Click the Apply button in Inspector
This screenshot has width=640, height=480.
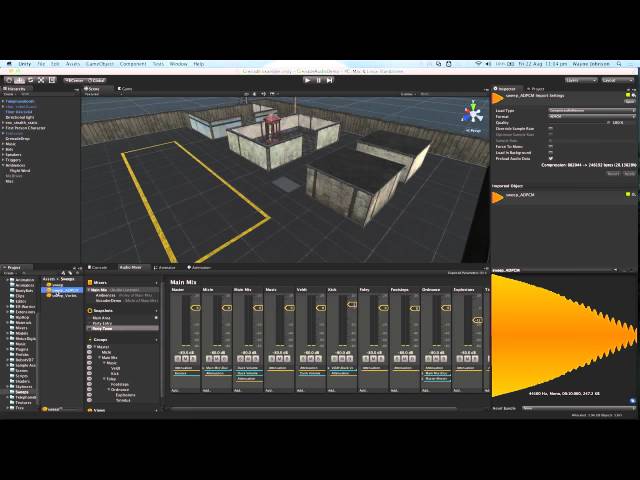[x=629, y=173]
